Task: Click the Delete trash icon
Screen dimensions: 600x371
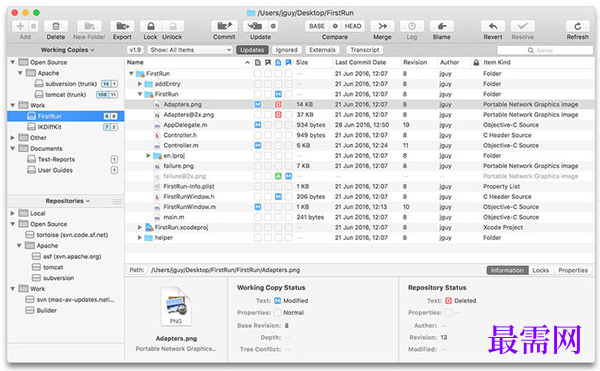Action: point(56,26)
